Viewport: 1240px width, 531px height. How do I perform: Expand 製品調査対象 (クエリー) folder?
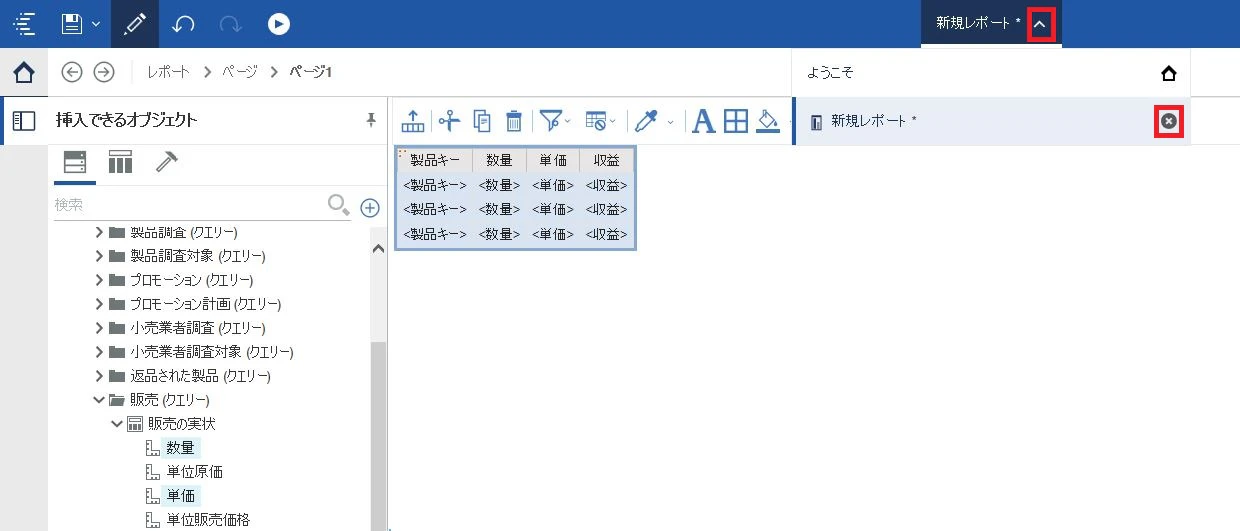tap(99, 256)
